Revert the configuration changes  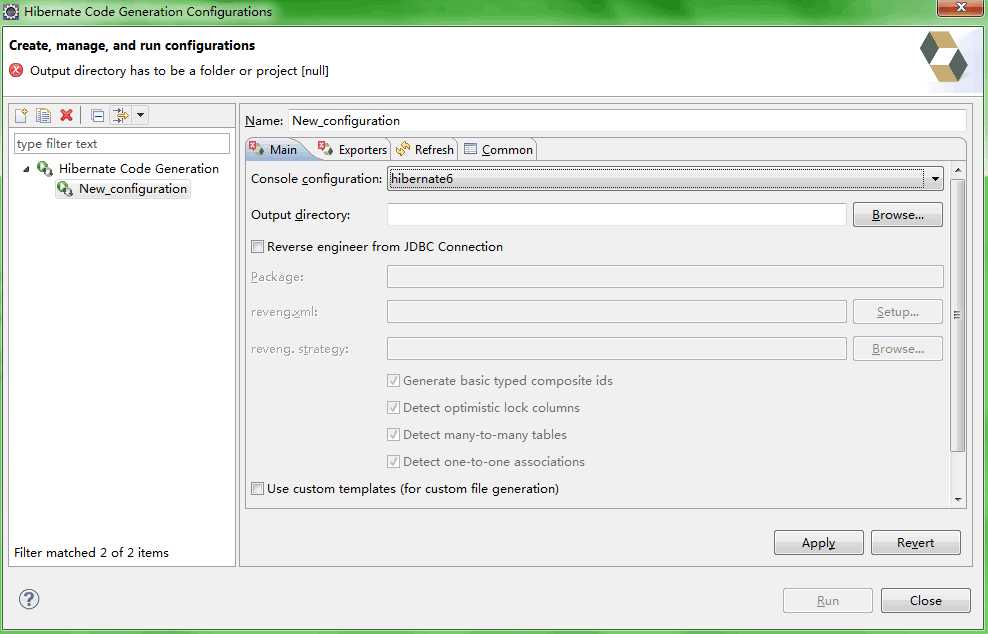point(916,543)
